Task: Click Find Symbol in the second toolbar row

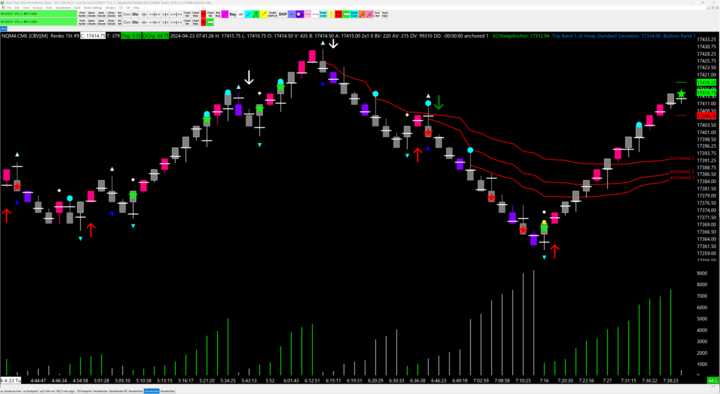Action: [x=82, y=22]
